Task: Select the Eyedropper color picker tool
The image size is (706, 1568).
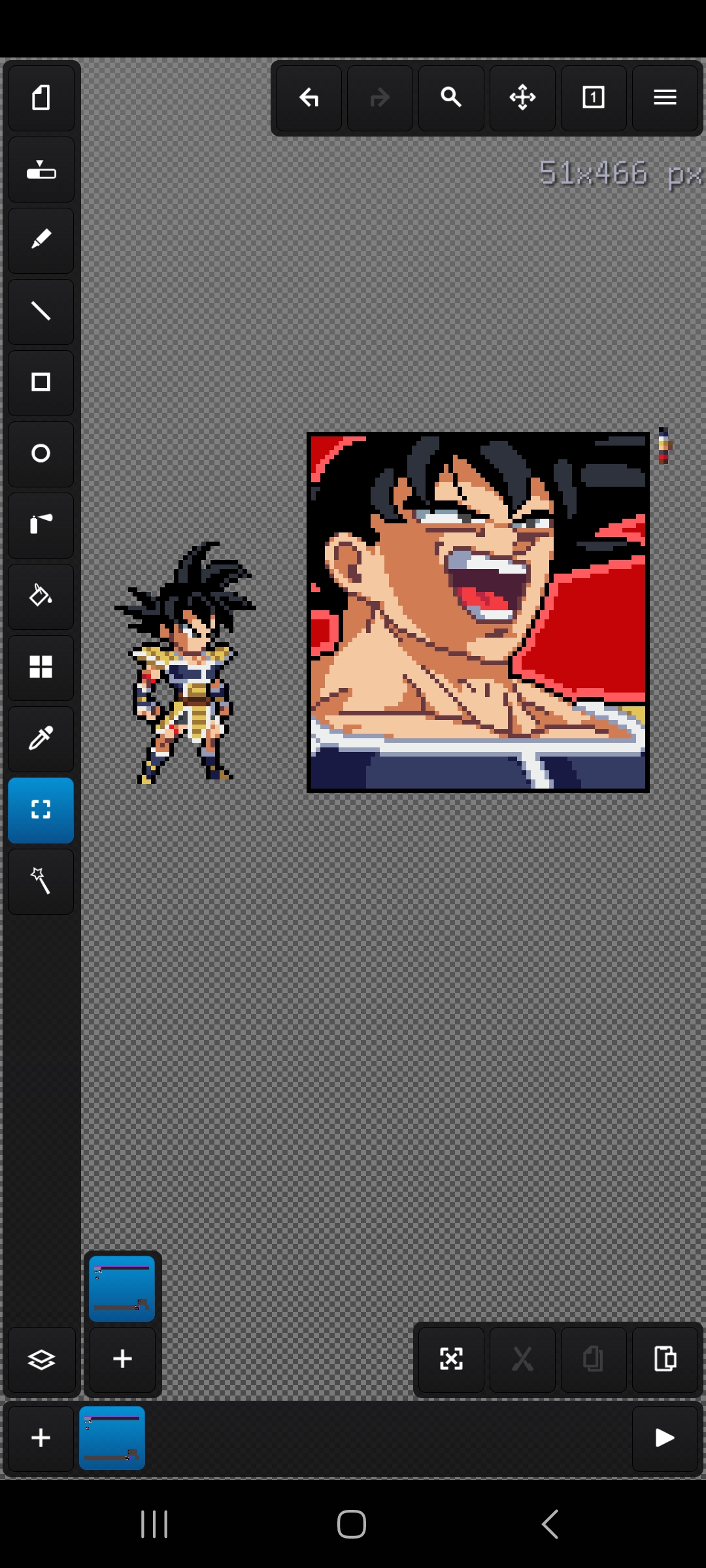Action: coord(41,739)
